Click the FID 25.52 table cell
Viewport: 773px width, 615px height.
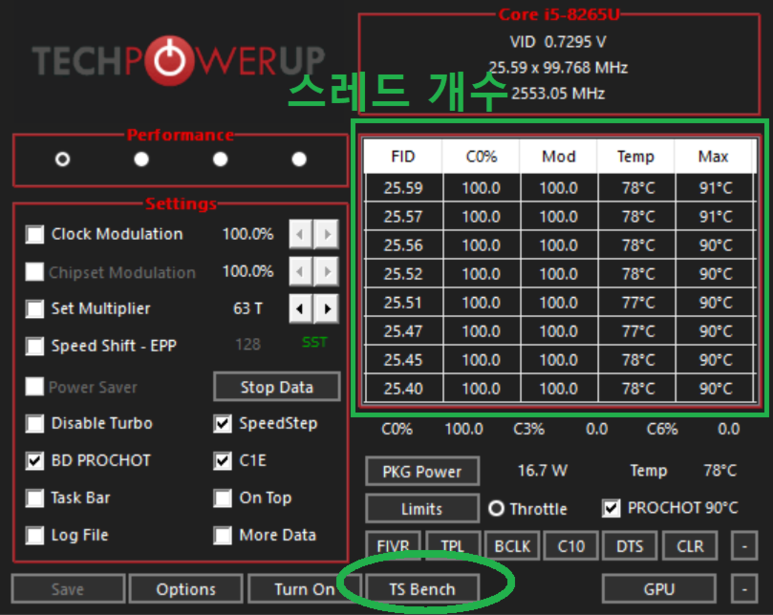click(404, 273)
